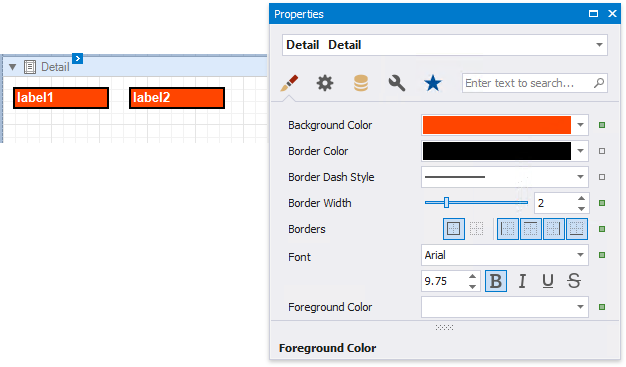Click the property search field

click(535, 83)
